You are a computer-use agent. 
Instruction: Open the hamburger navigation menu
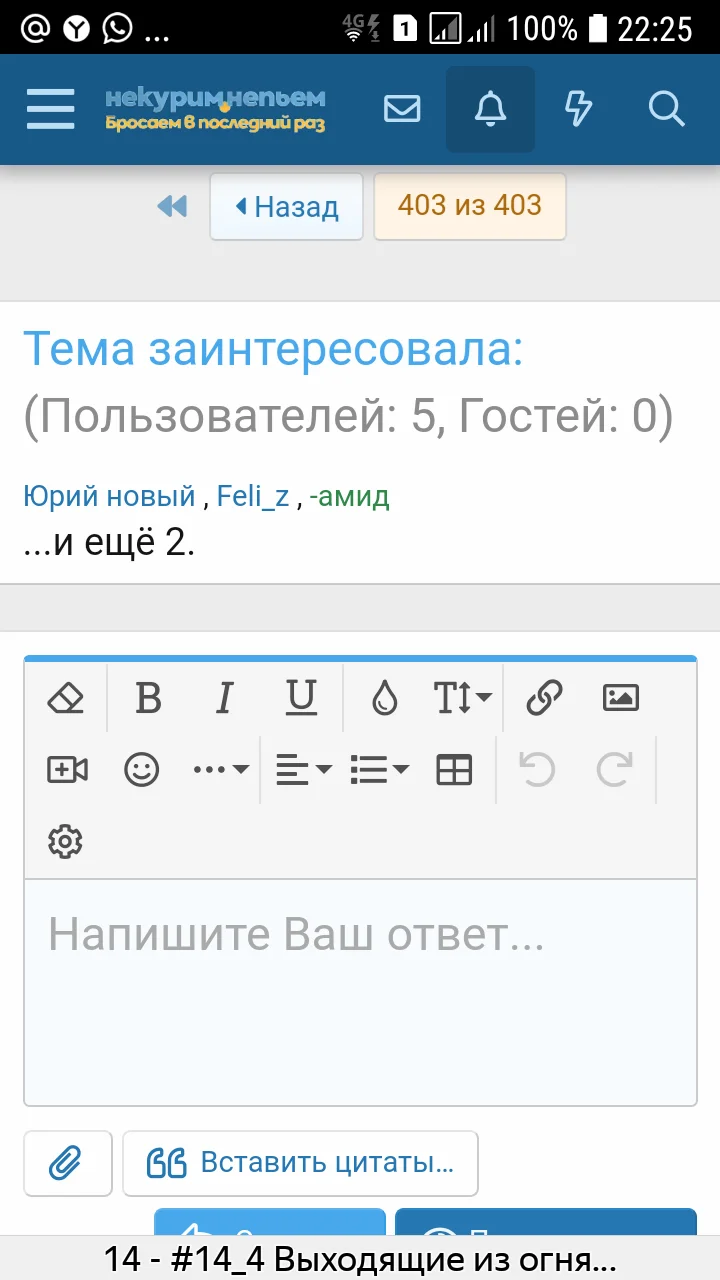(50, 109)
